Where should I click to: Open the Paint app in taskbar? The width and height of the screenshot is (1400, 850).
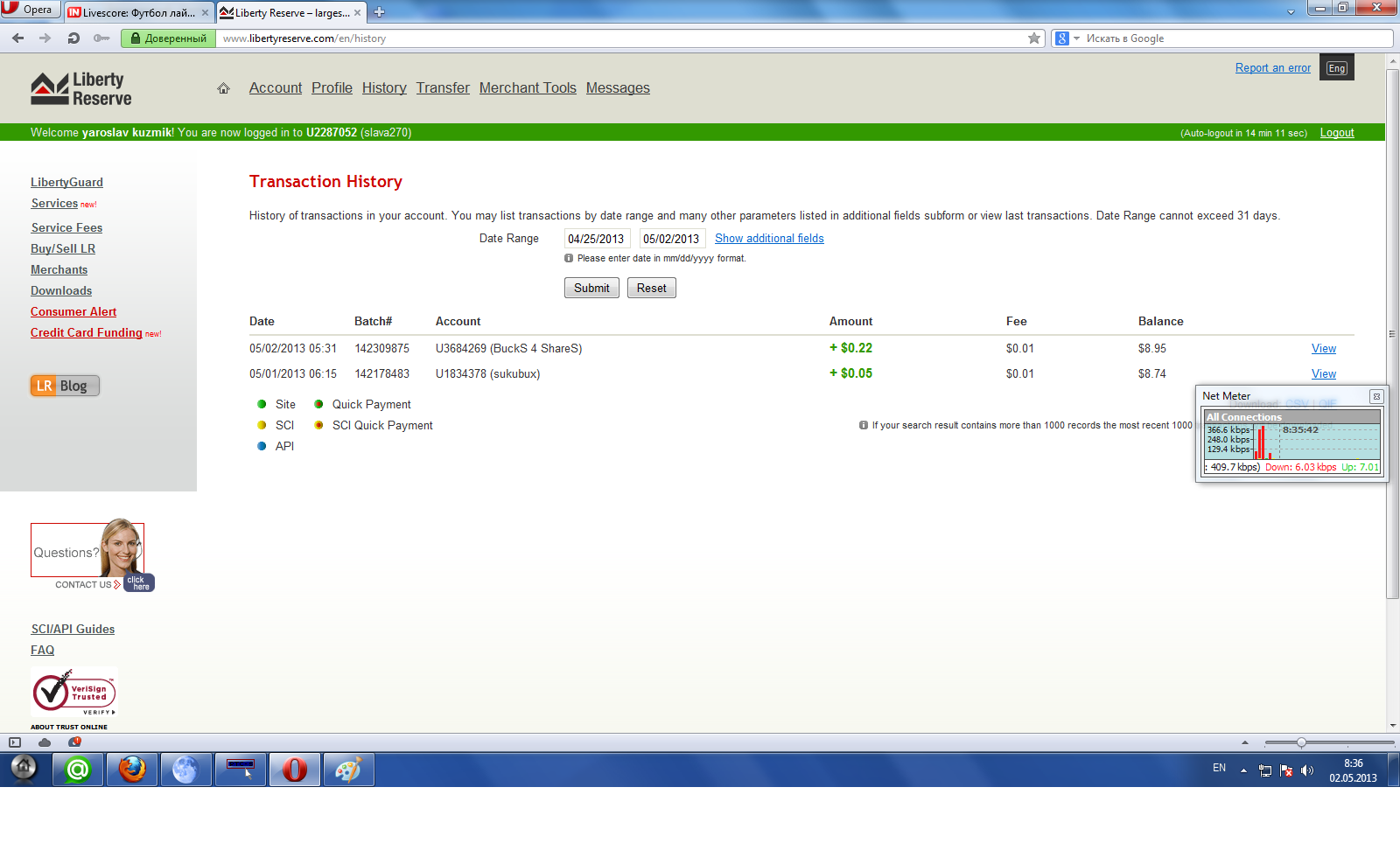tap(348, 770)
